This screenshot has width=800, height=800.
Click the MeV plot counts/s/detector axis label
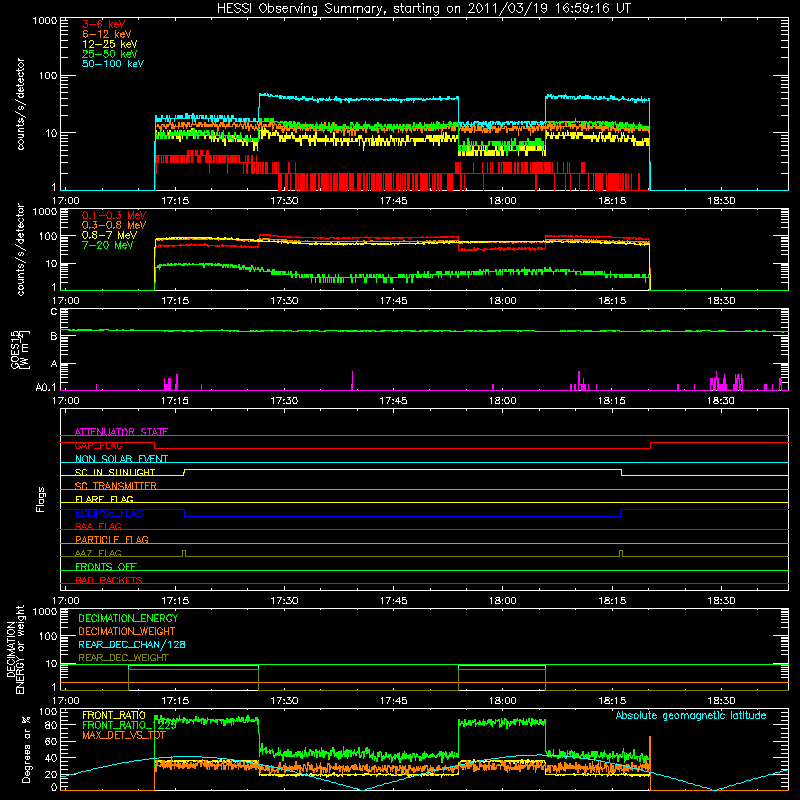[x=20, y=249]
